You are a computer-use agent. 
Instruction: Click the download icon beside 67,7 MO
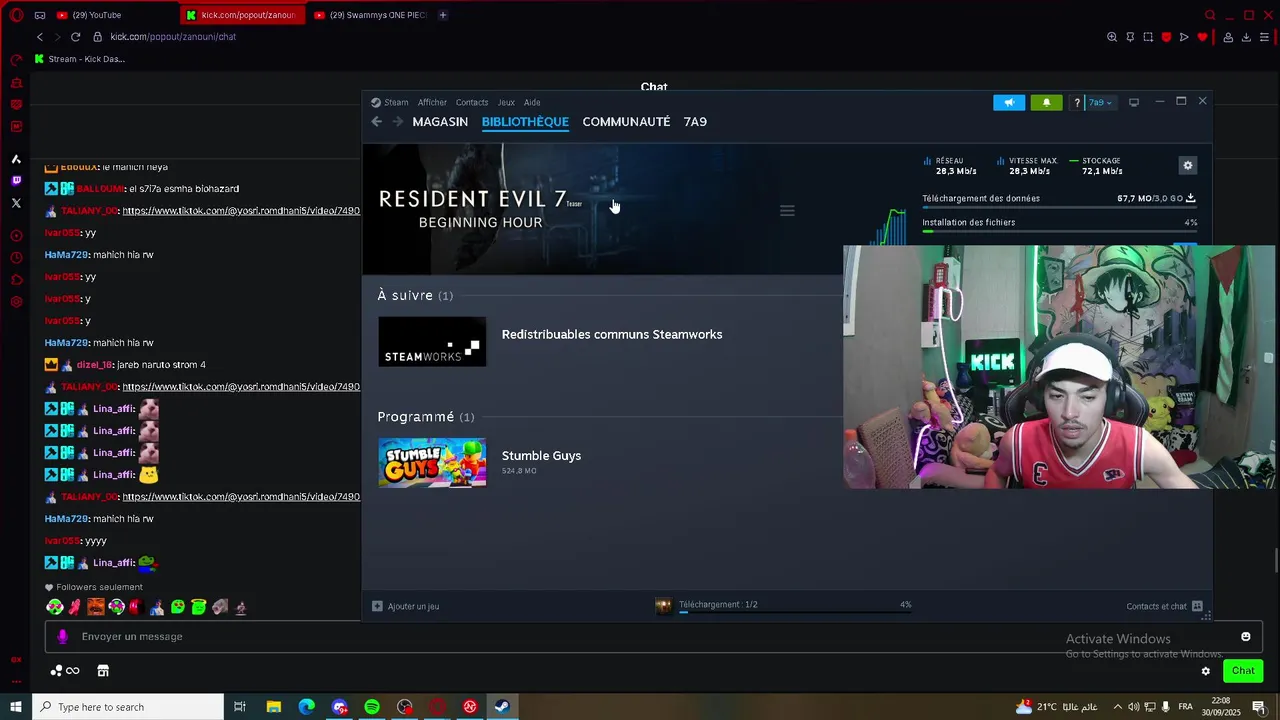click(1190, 198)
